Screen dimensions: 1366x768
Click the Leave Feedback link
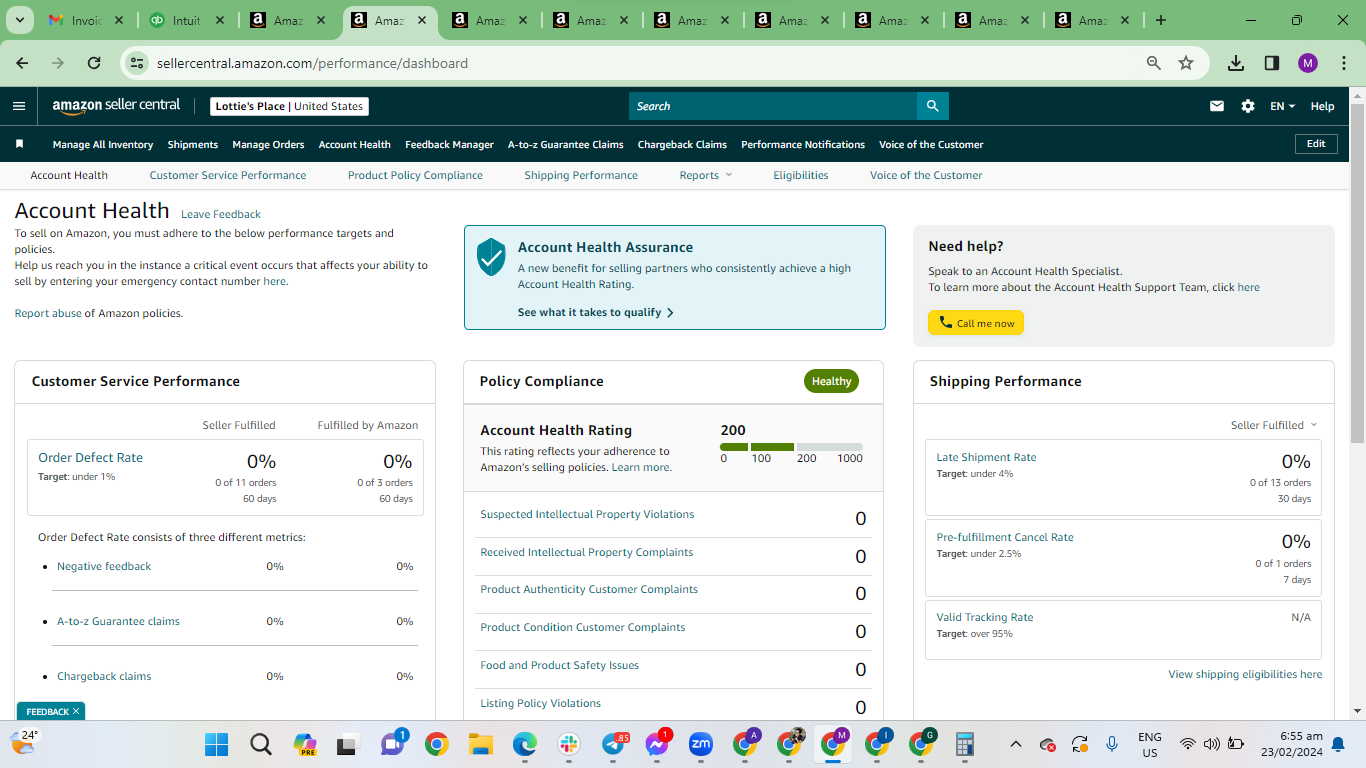pyautogui.click(x=221, y=214)
